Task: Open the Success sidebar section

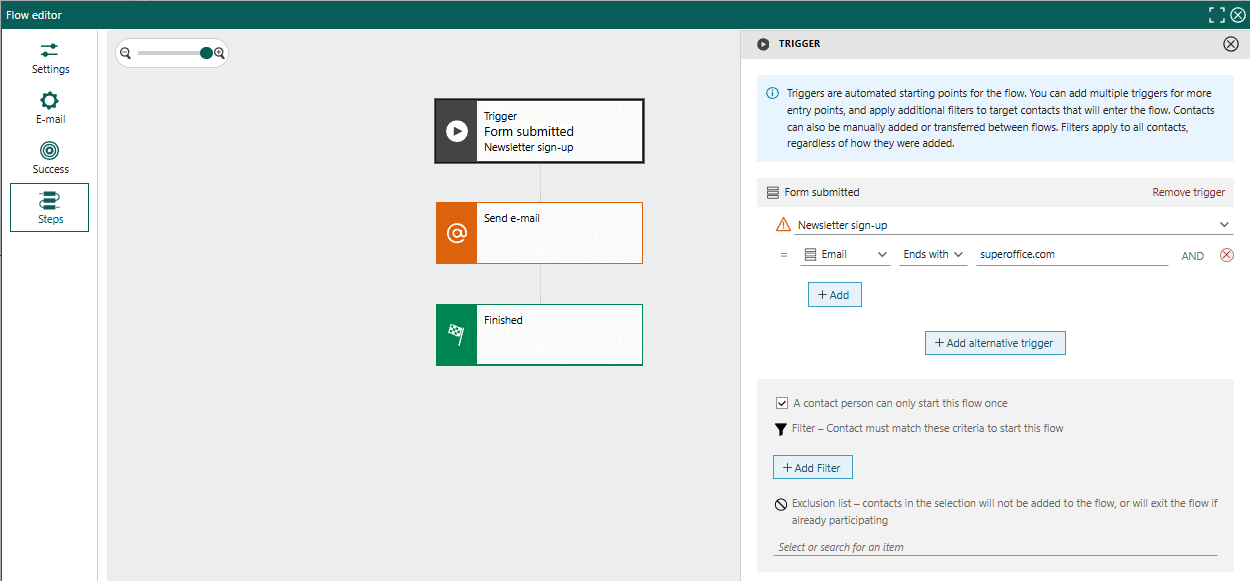Action: pyautogui.click(x=50, y=158)
